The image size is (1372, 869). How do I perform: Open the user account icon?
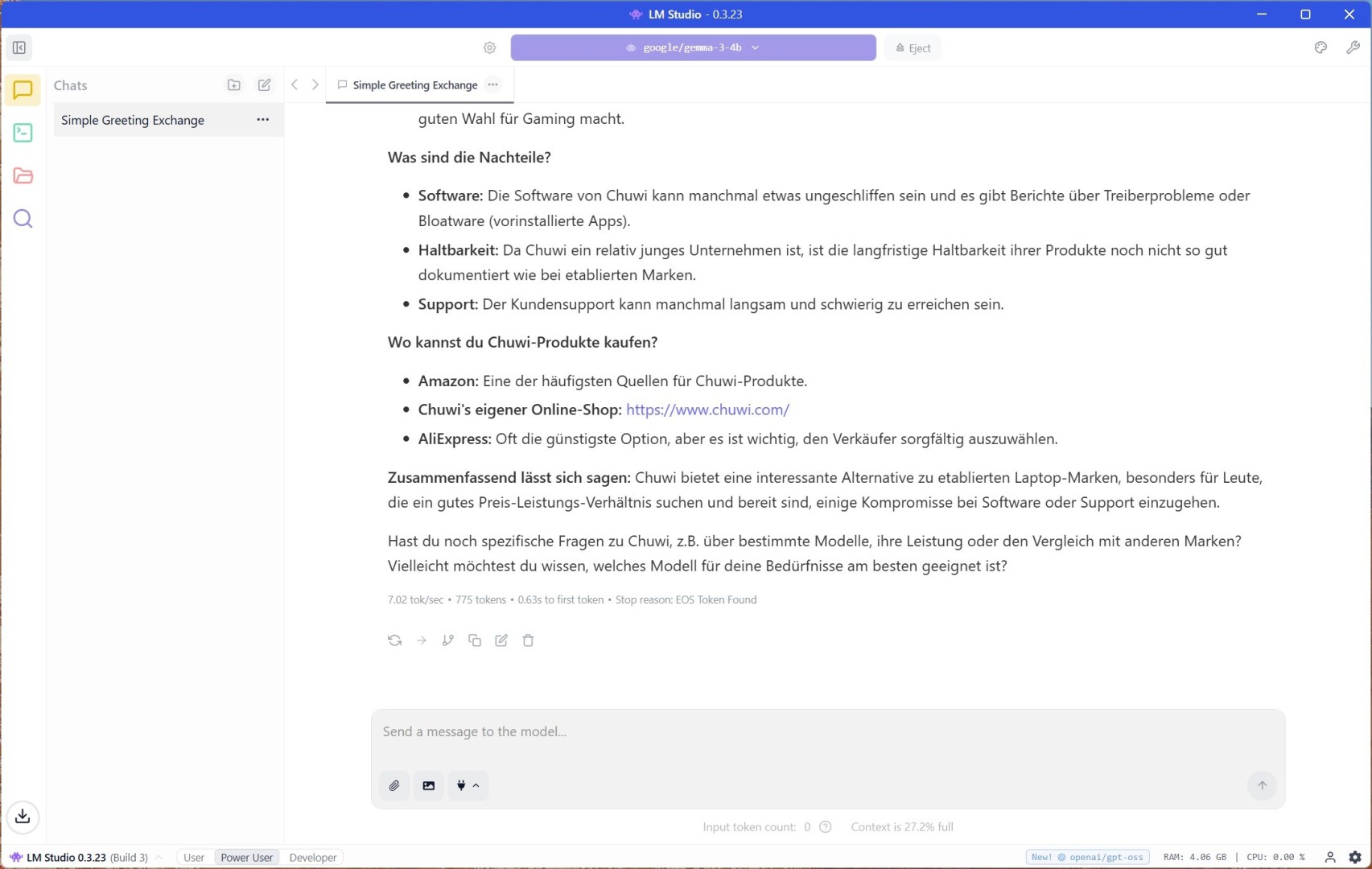1330,857
